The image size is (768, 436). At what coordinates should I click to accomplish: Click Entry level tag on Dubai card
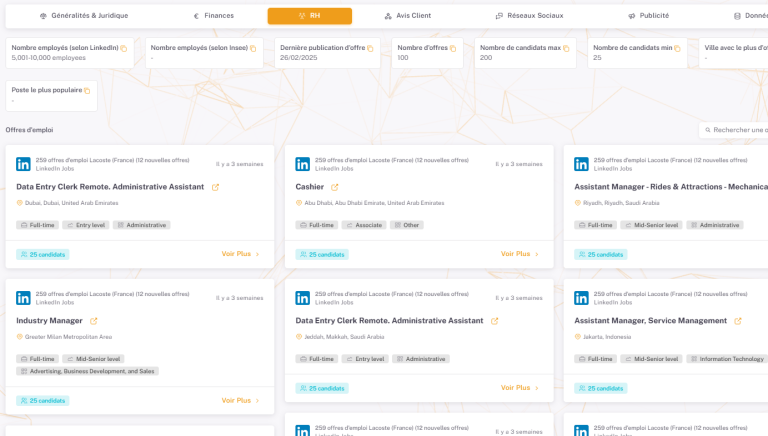[86, 225]
